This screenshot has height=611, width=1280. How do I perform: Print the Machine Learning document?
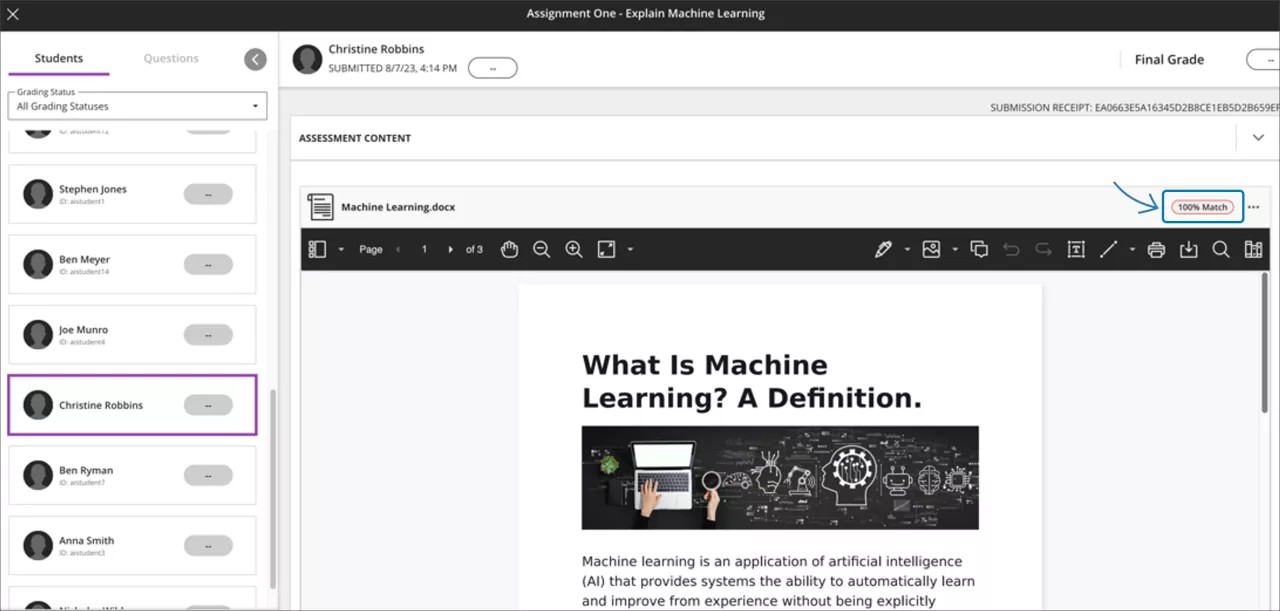click(x=1156, y=250)
